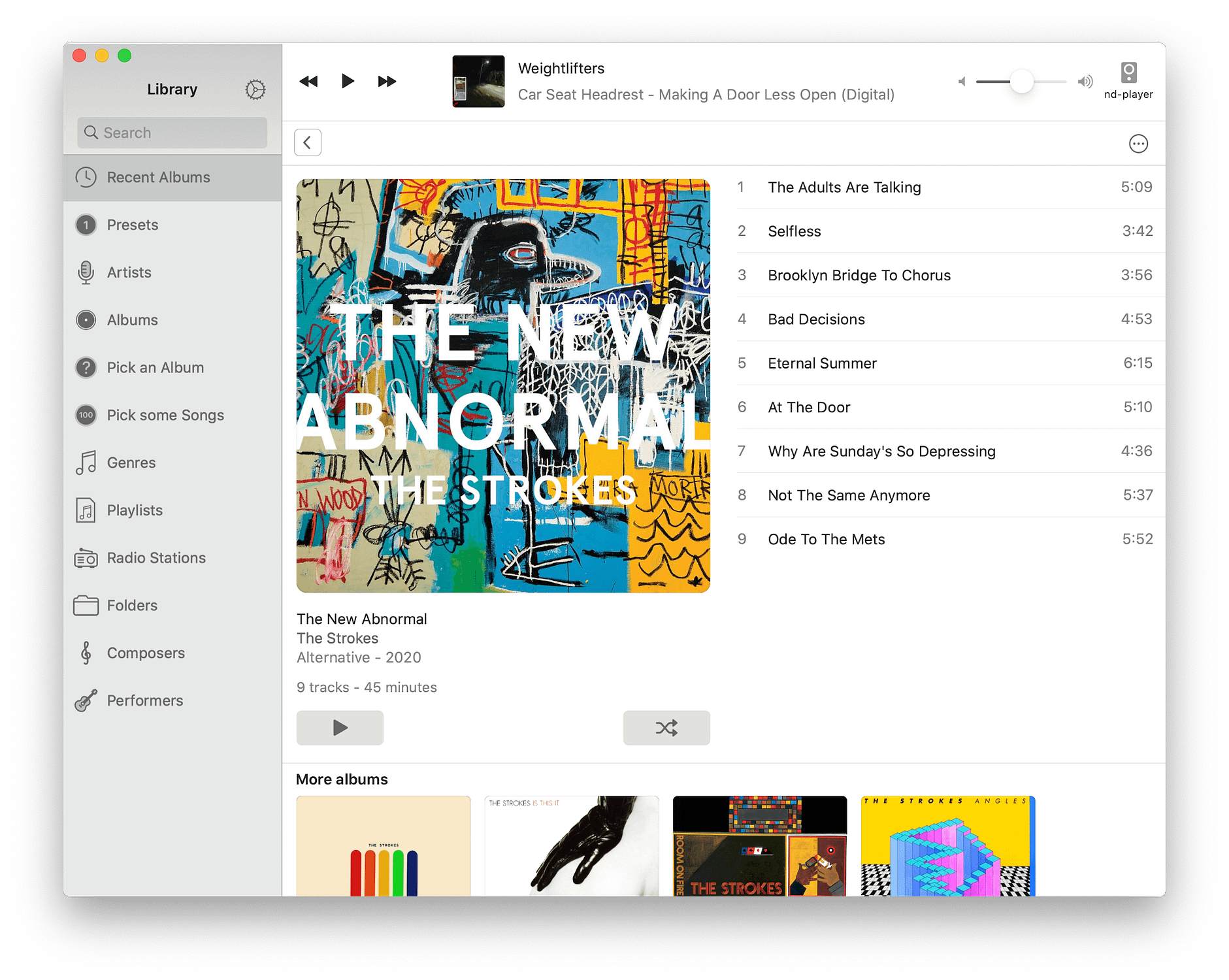Select the Selfless track row
1229x980 pixels.
[951, 231]
